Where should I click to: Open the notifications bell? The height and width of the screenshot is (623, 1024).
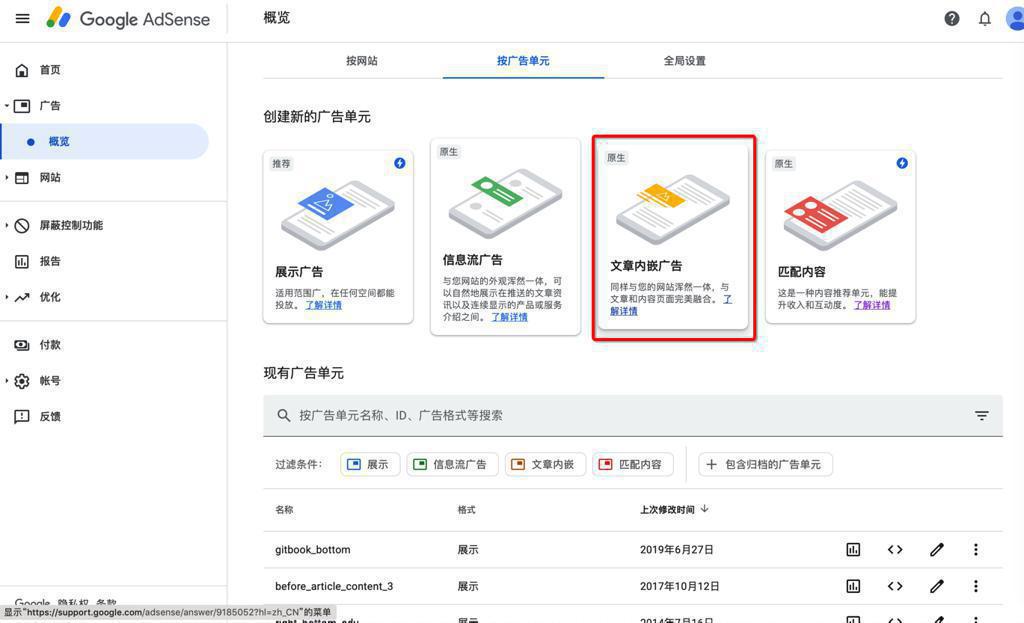coord(984,18)
